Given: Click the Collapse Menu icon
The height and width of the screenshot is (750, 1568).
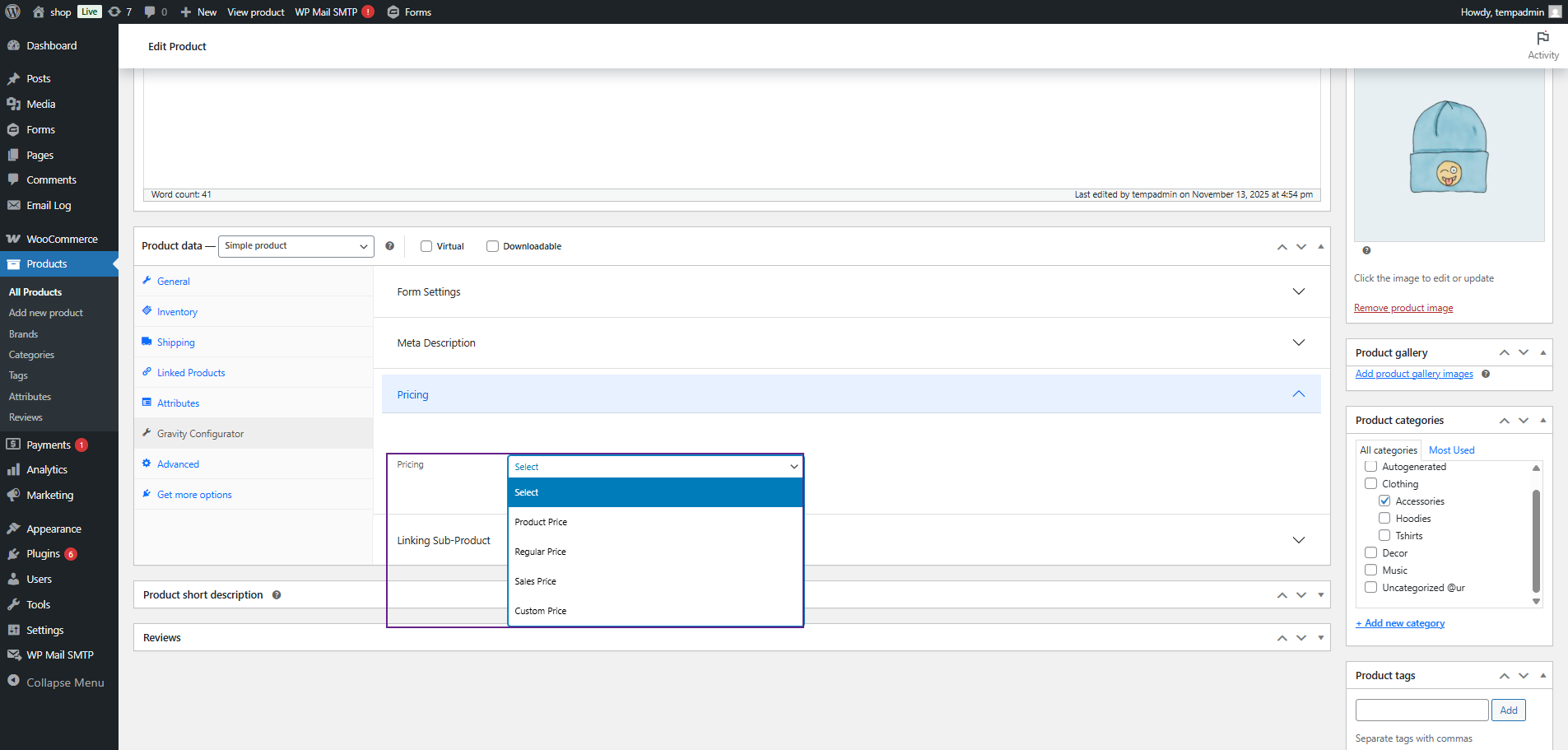Looking at the screenshot, I should 13,681.
